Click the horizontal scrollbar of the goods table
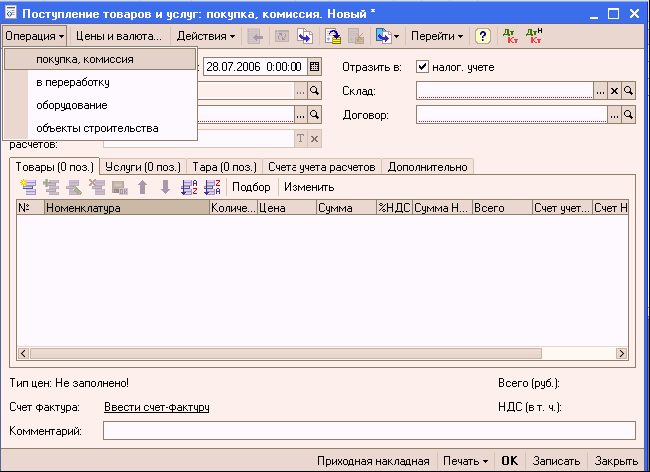650x472 pixels. [320, 355]
